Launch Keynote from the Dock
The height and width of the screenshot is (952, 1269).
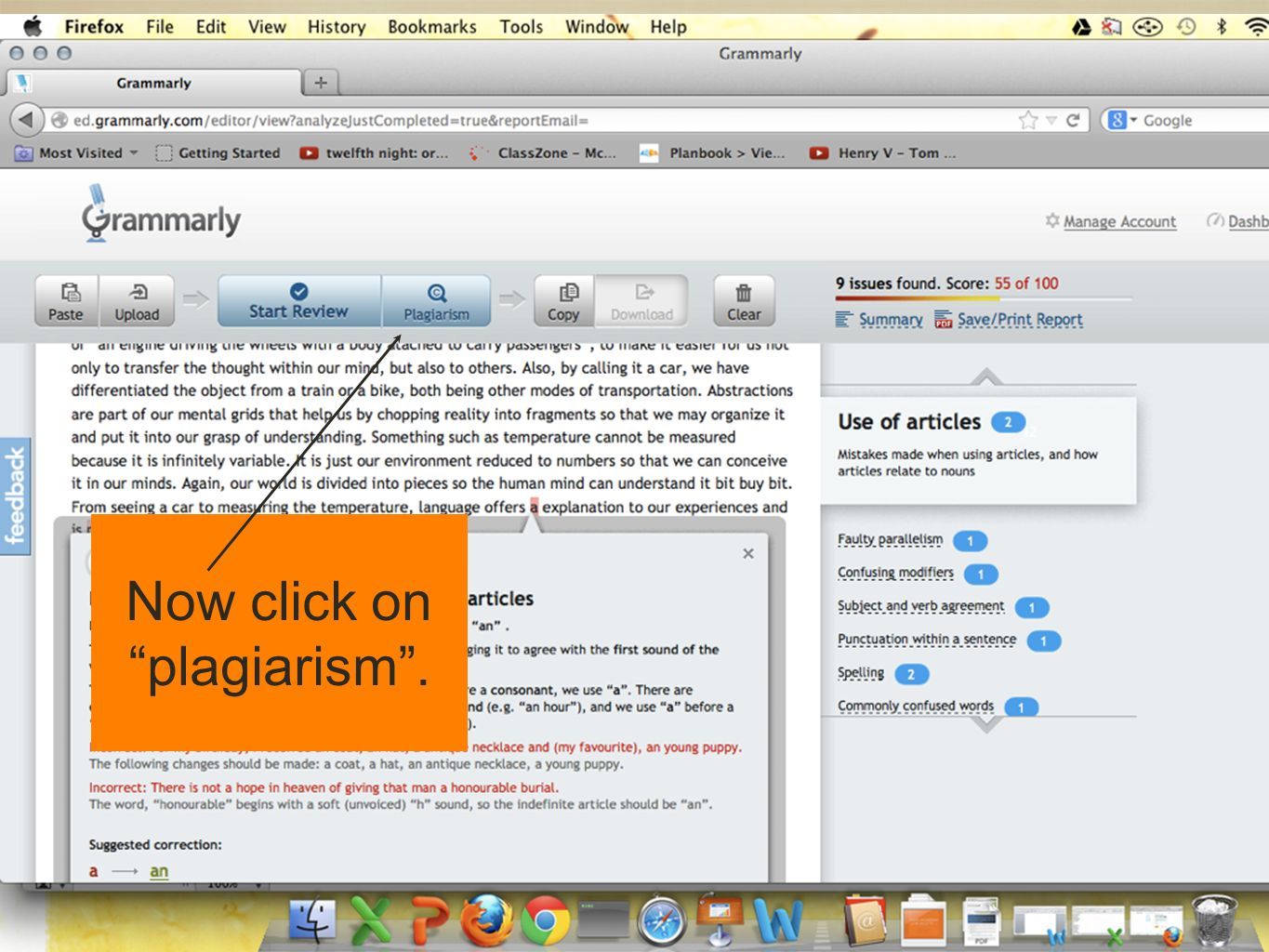click(720, 919)
